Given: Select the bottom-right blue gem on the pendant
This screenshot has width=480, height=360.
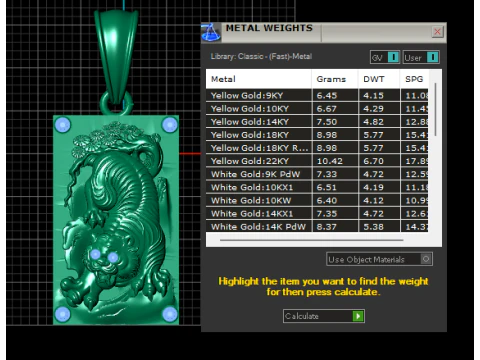Looking at the screenshot, I should click(169, 314).
